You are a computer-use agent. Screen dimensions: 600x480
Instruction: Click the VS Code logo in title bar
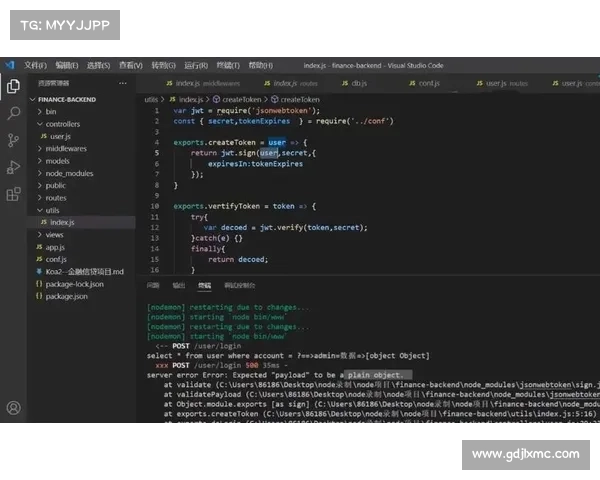(9, 65)
